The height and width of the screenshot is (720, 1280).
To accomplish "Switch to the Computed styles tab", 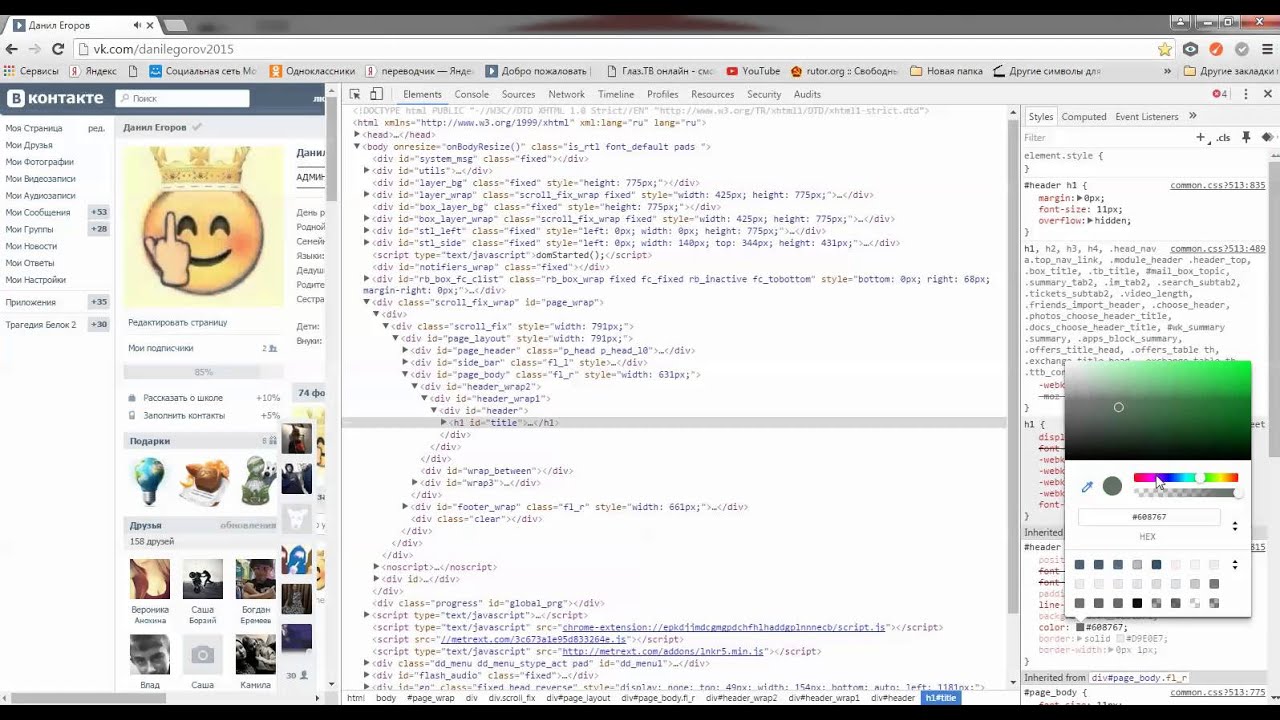I will point(1084,116).
